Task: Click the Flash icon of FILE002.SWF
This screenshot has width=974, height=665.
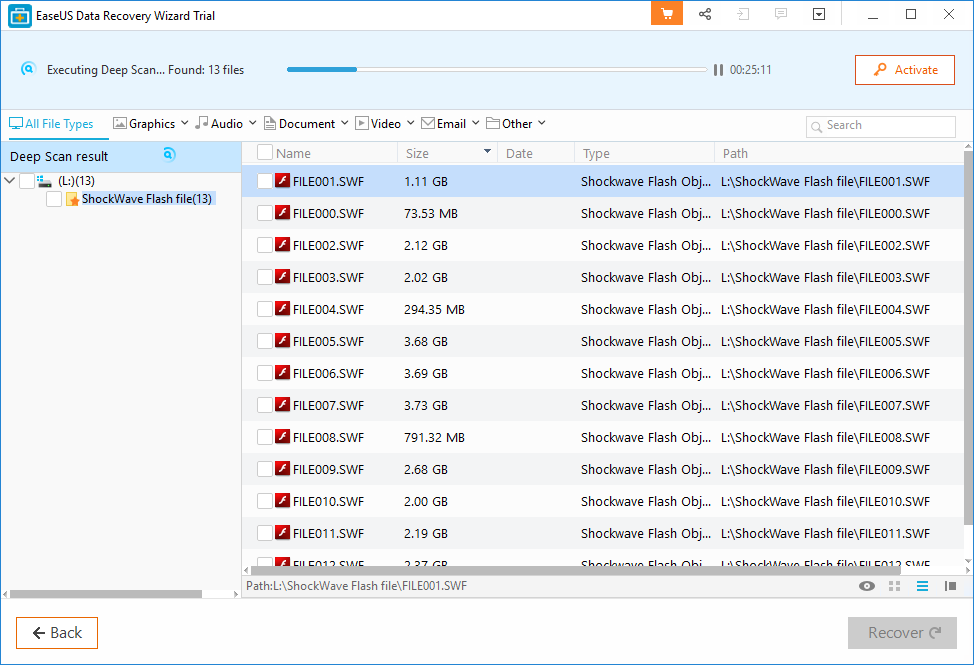Action: point(283,245)
